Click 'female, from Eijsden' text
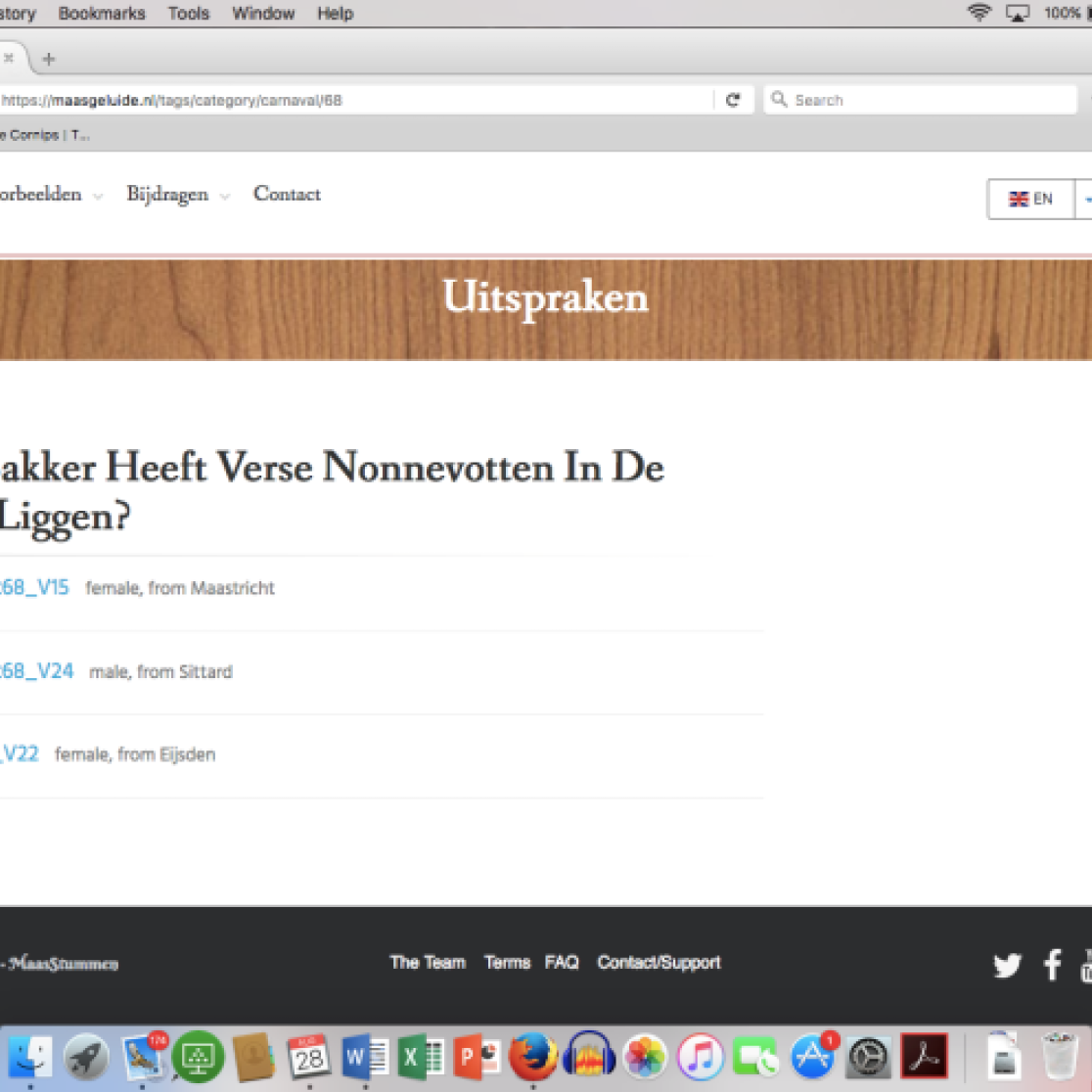This screenshot has width=1092, height=1092. tap(135, 755)
